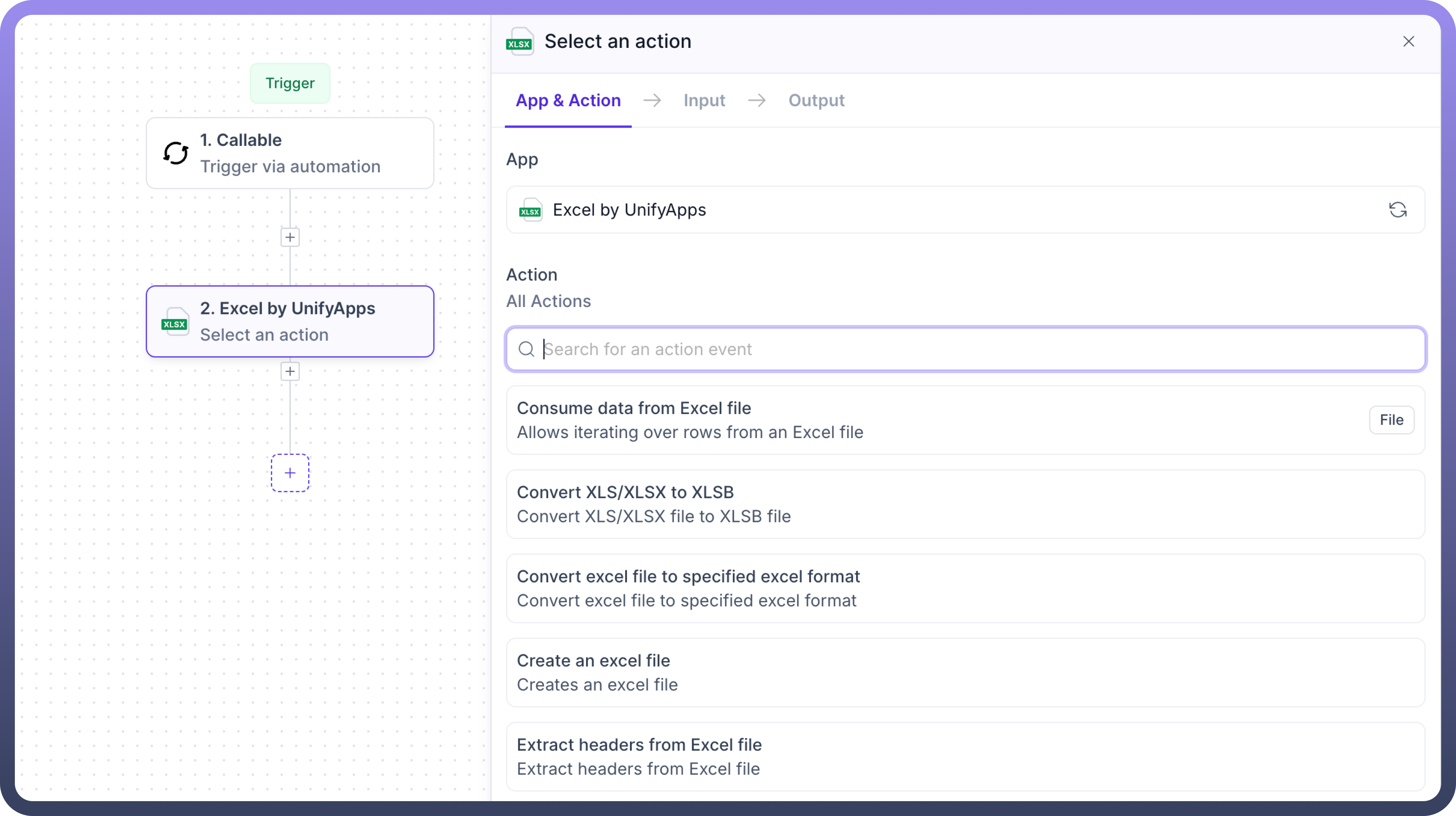Select the 1. Callable trigger node

click(x=290, y=153)
